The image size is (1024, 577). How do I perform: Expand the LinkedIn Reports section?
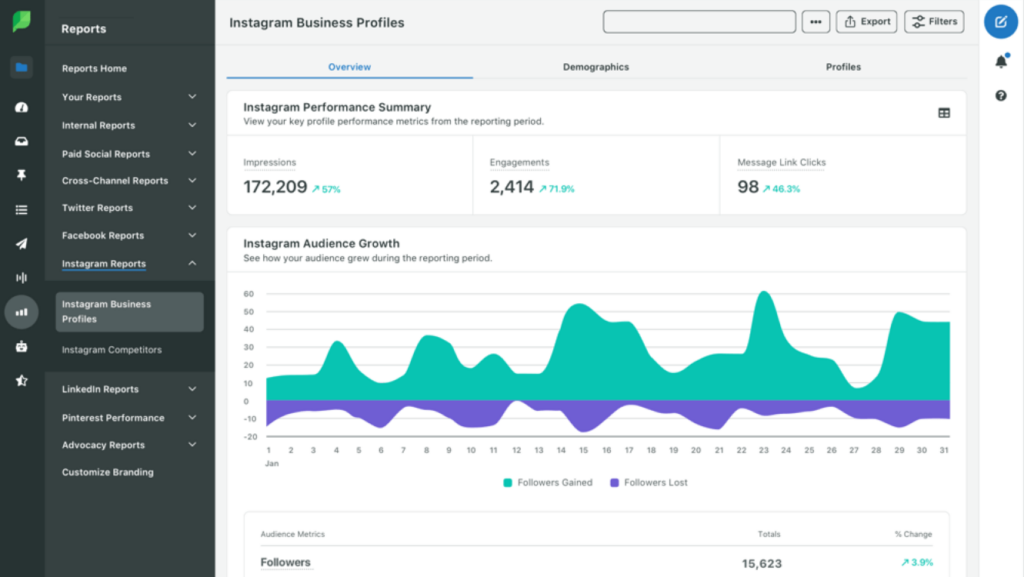click(x=192, y=389)
